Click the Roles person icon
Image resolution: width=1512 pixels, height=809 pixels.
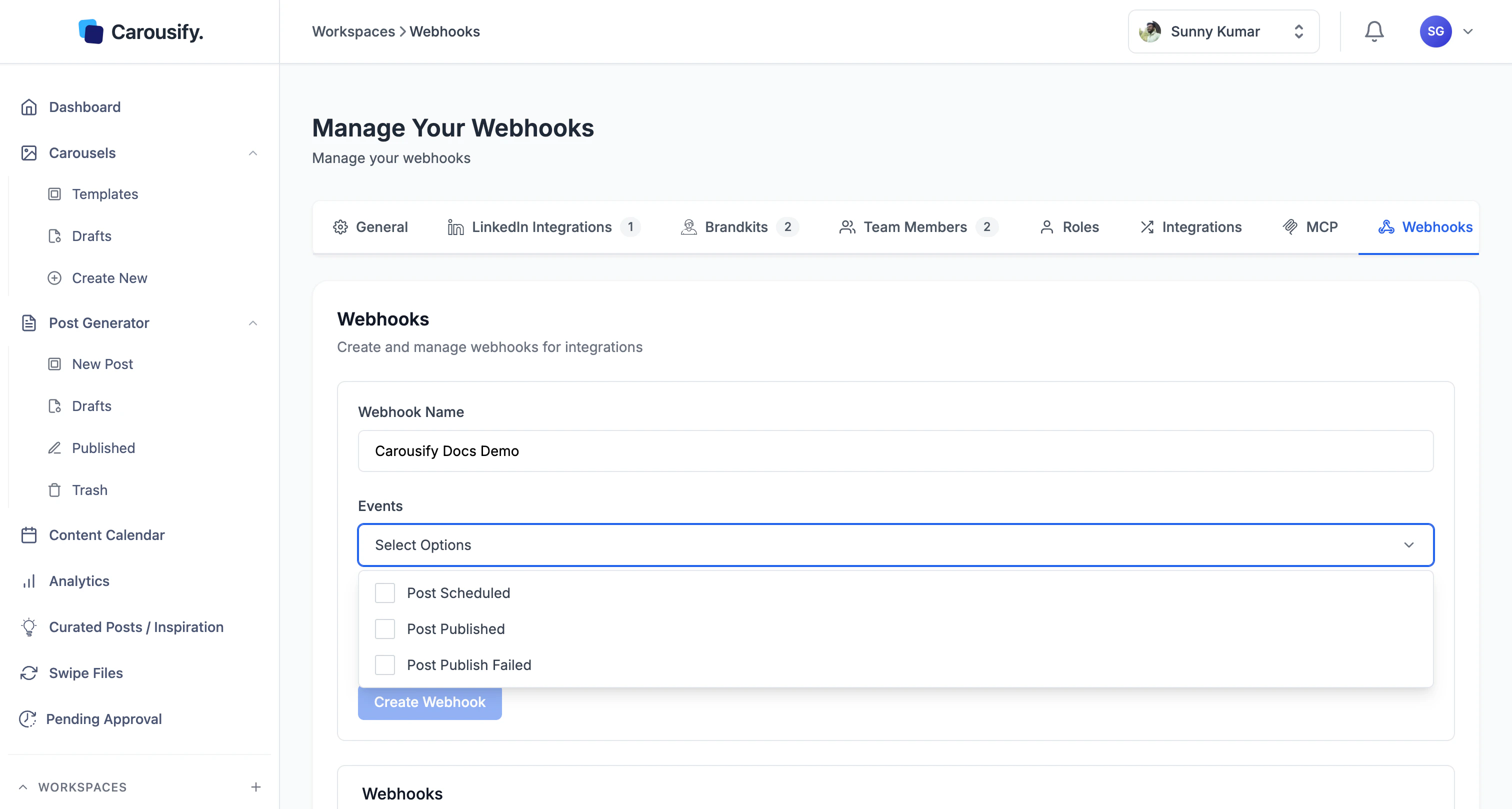[1046, 227]
